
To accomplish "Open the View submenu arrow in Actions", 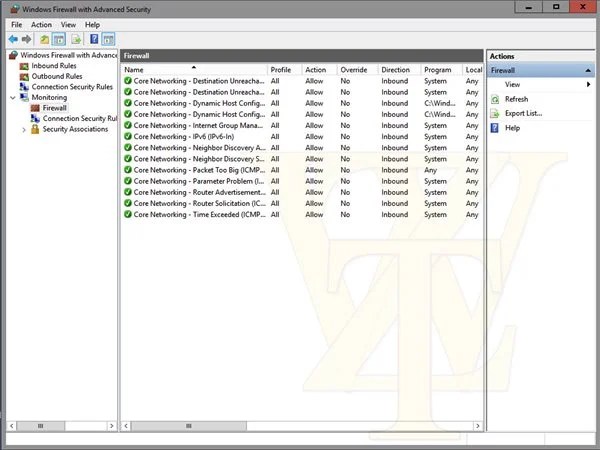I will pos(589,85).
